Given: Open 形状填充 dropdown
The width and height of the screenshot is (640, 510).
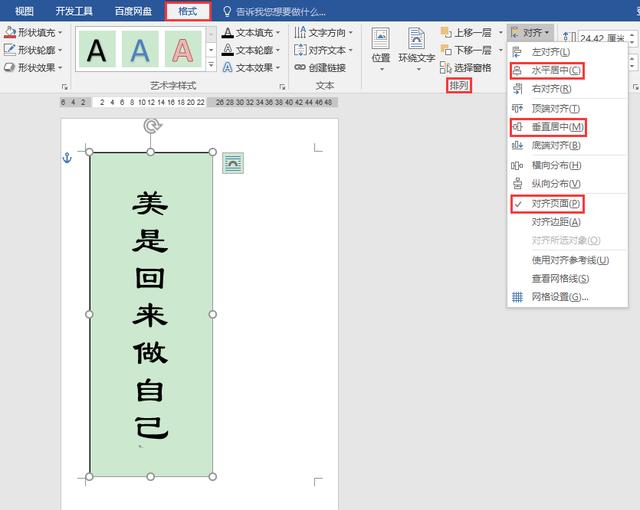Looking at the screenshot, I should pyautogui.click(x=33, y=32).
